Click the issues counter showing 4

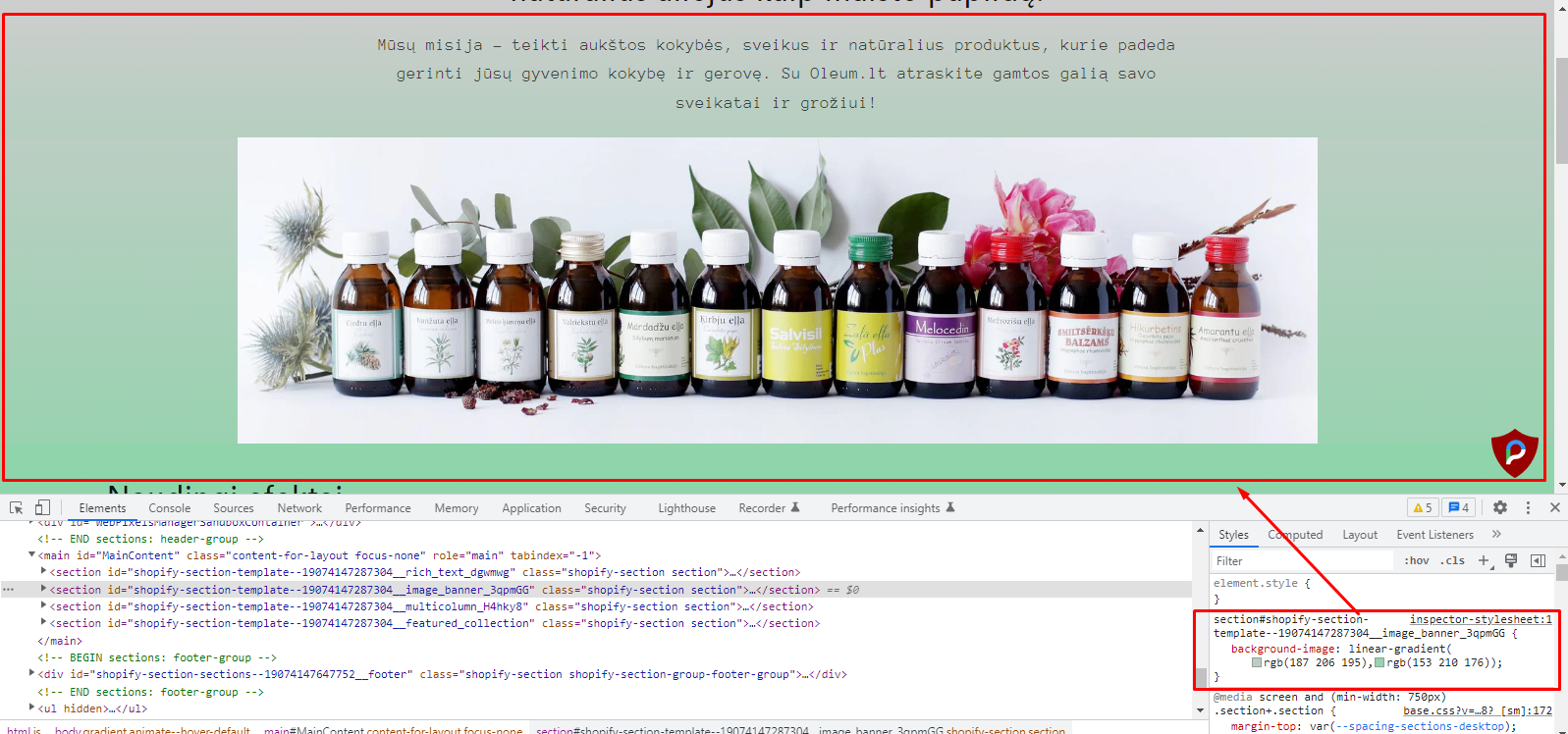tap(1459, 507)
